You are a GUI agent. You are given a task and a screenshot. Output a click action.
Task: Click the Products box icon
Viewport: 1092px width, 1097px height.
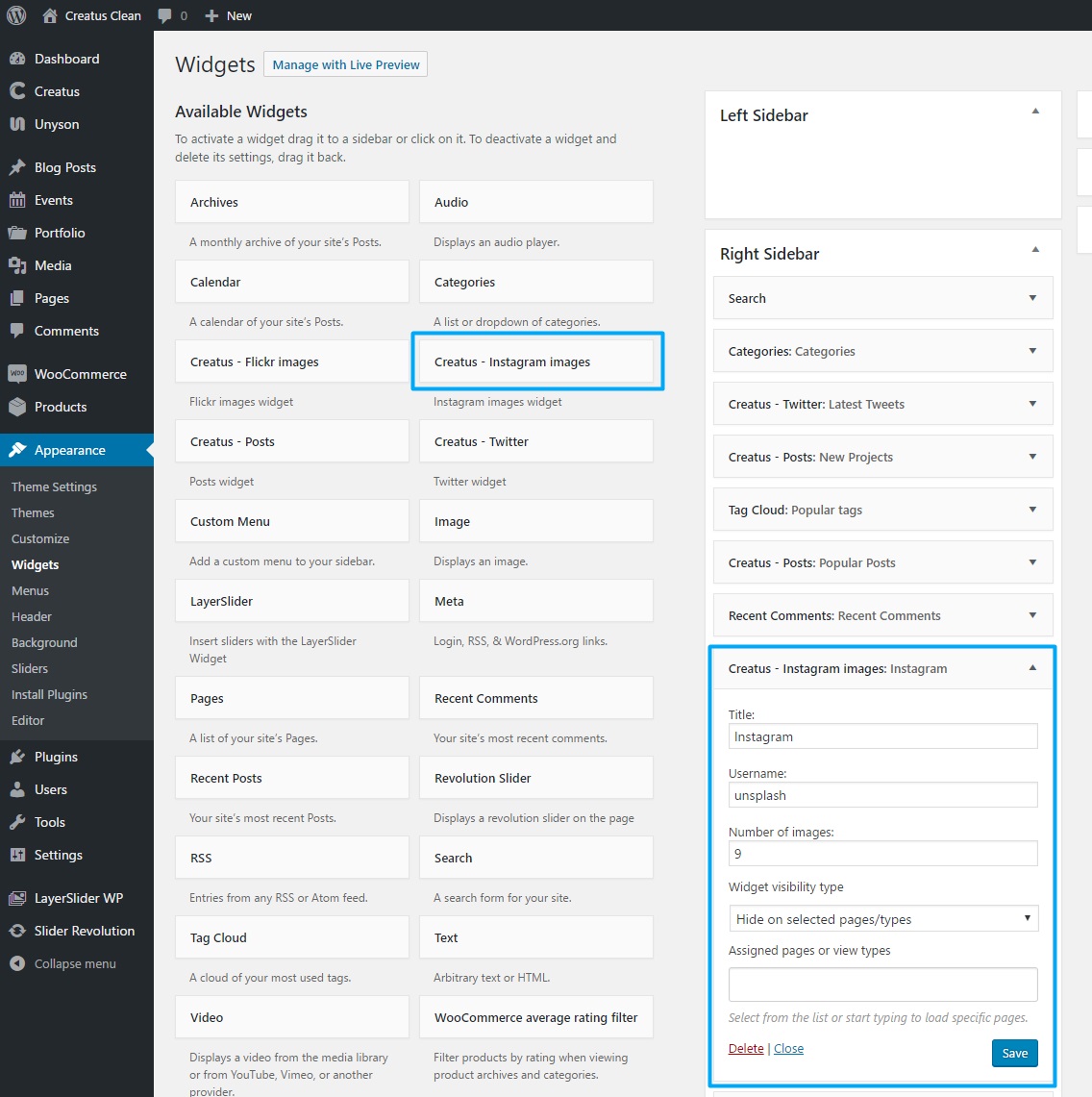pyautogui.click(x=17, y=407)
